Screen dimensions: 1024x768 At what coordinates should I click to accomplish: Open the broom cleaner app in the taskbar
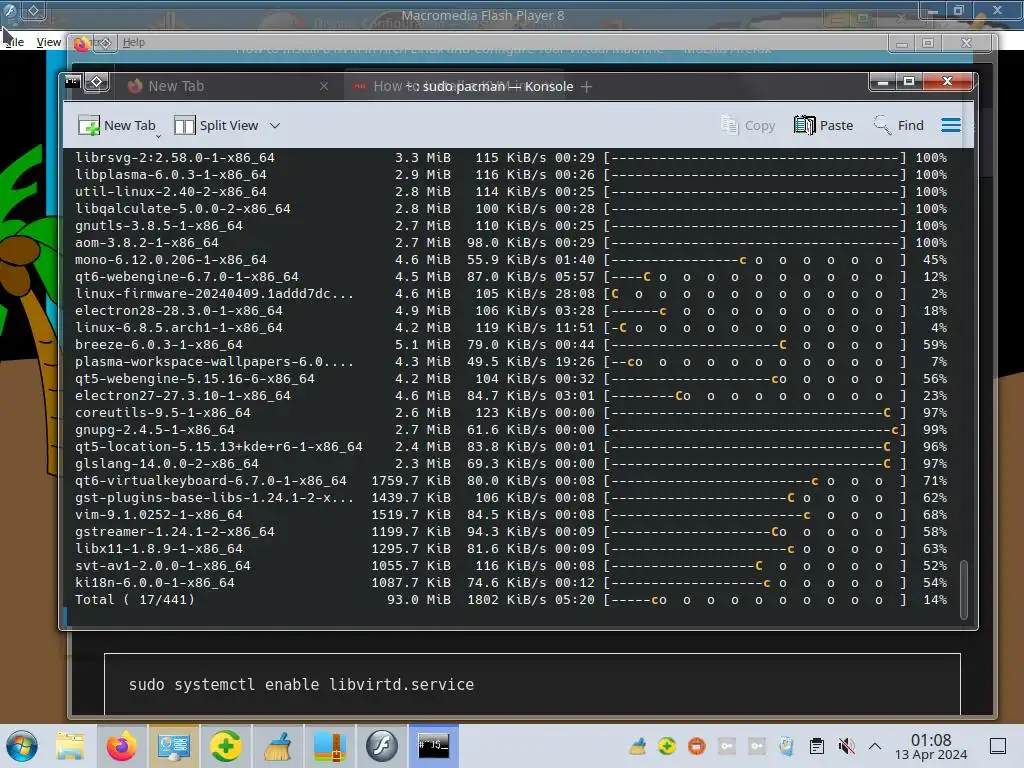(x=278, y=746)
